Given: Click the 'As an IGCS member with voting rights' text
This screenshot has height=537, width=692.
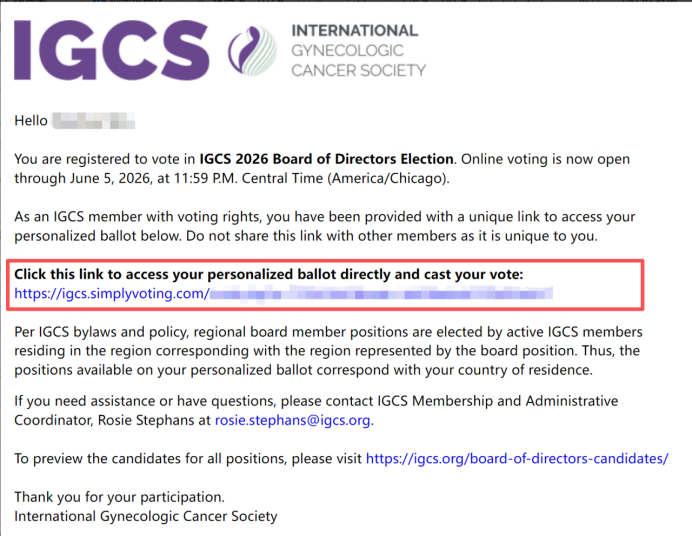Looking at the screenshot, I should [138, 217].
